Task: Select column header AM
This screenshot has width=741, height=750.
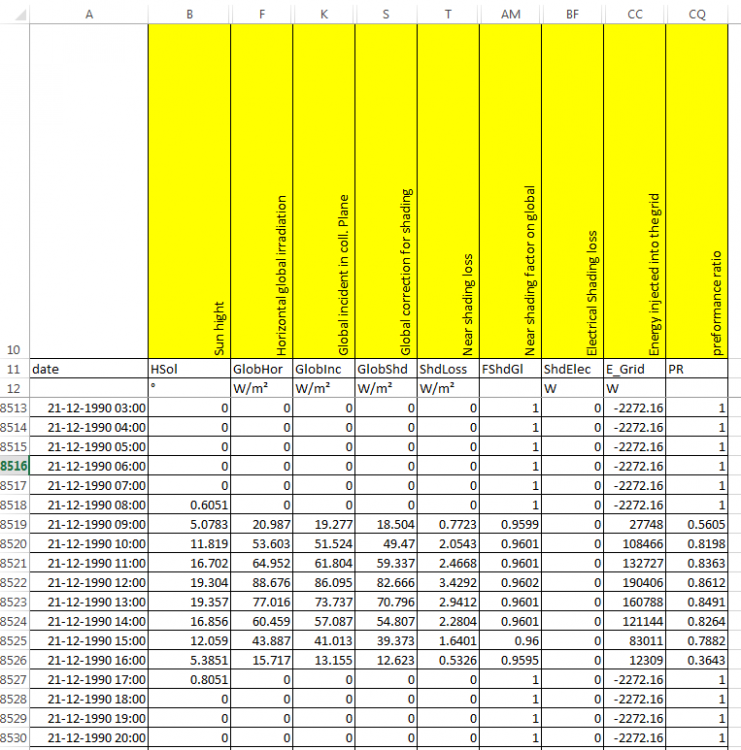Action: coord(510,13)
